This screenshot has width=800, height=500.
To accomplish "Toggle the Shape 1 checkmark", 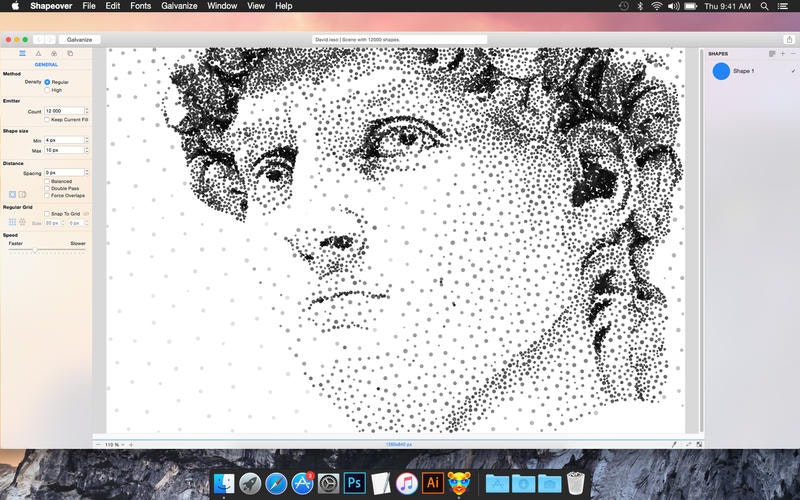I will click(793, 71).
